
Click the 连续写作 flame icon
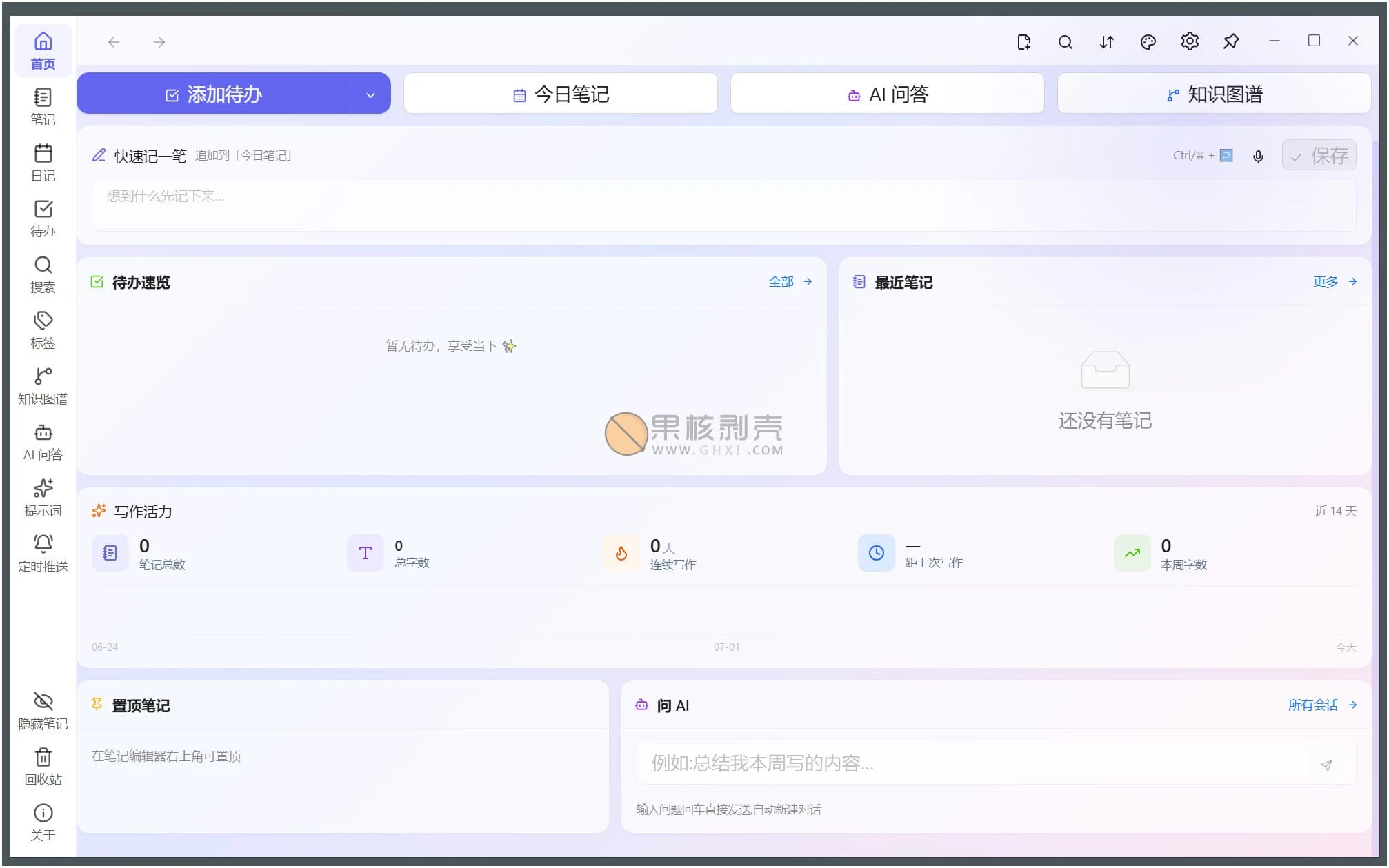[x=621, y=553]
